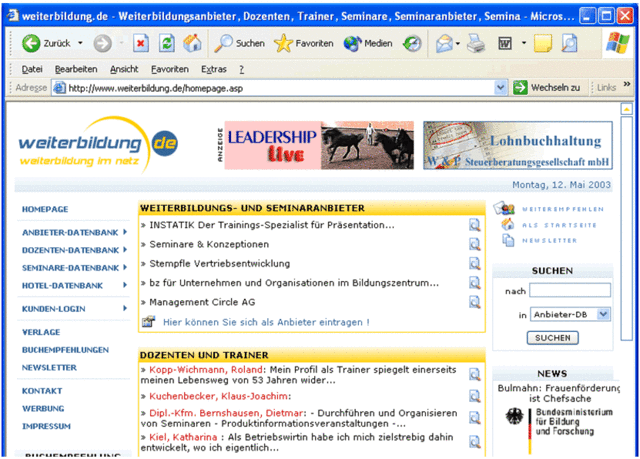Viewport: 640px width, 459px height.
Task: Open the Anbieter-DB search category dropdown
Action: 603,314
